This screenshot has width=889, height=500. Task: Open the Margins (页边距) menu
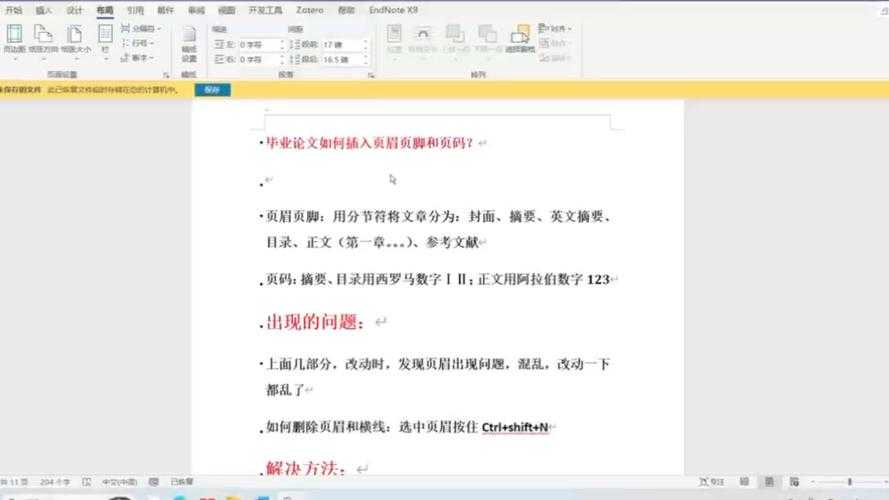pyautogui.click(x=14, y=40)
